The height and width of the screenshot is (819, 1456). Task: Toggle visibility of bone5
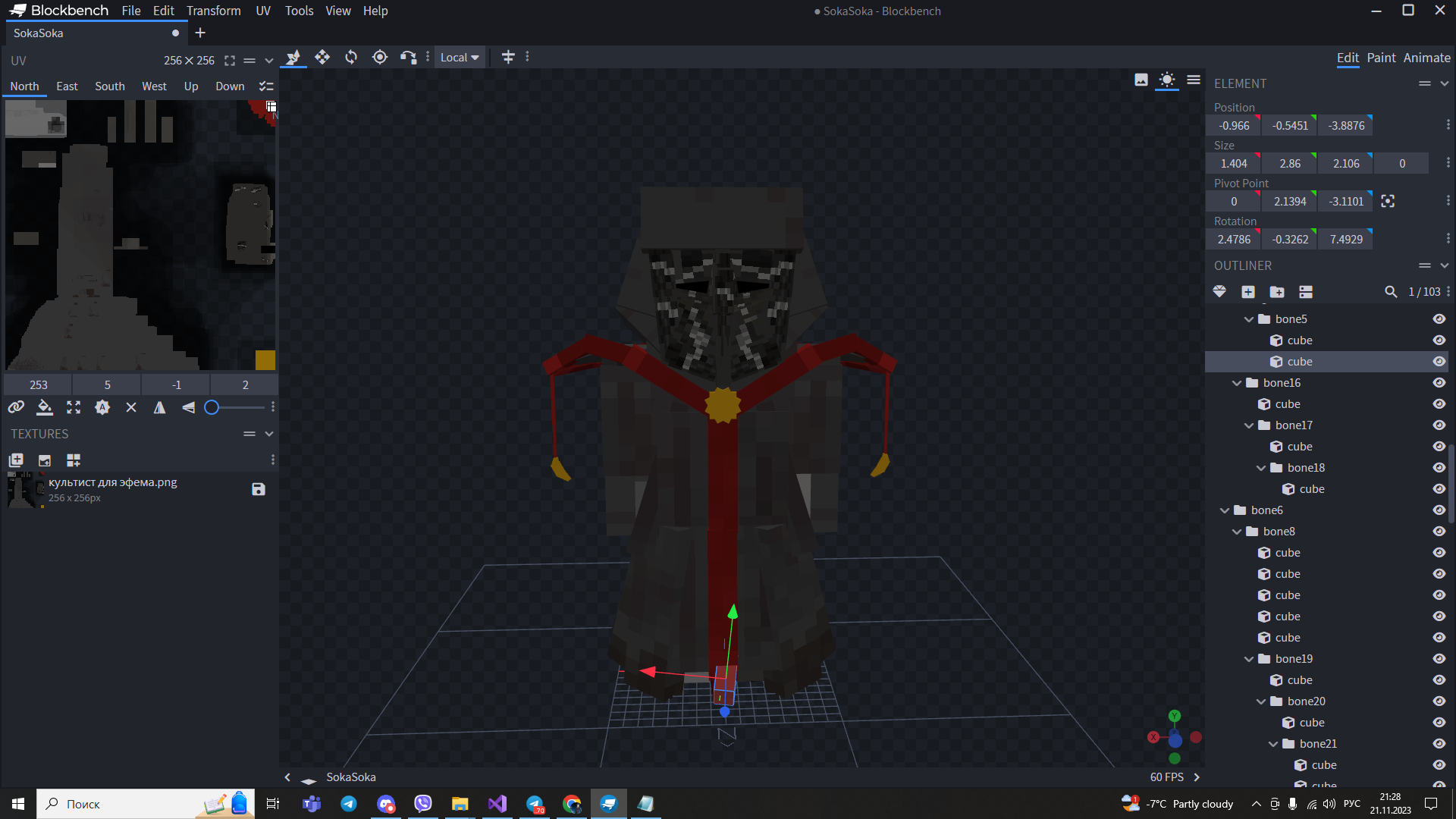coord(1439,319)
